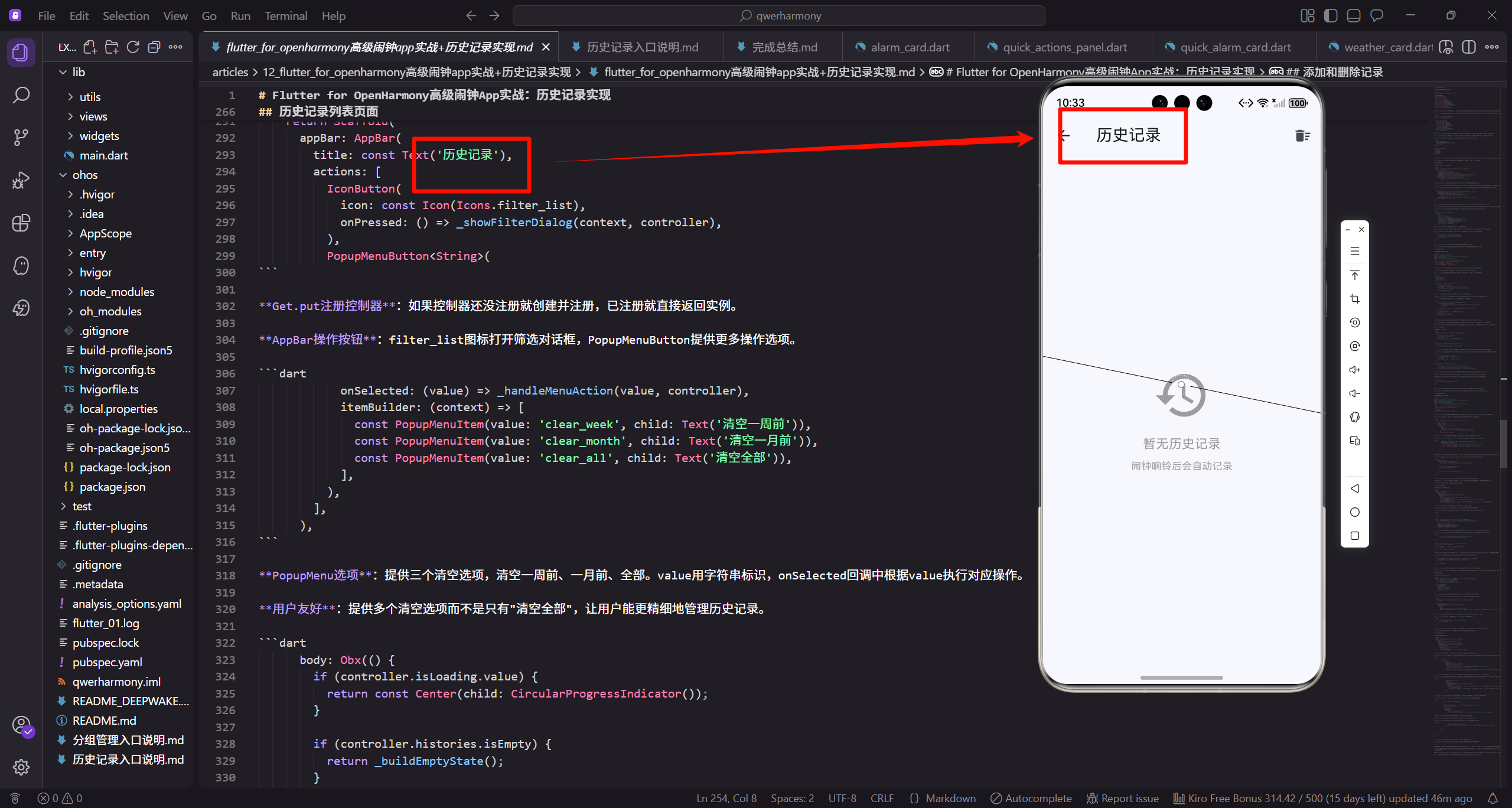Click the emulator Recents square button
Image resolution: width=1512 pixels, height=808 pixels.
pos(1355,536)
